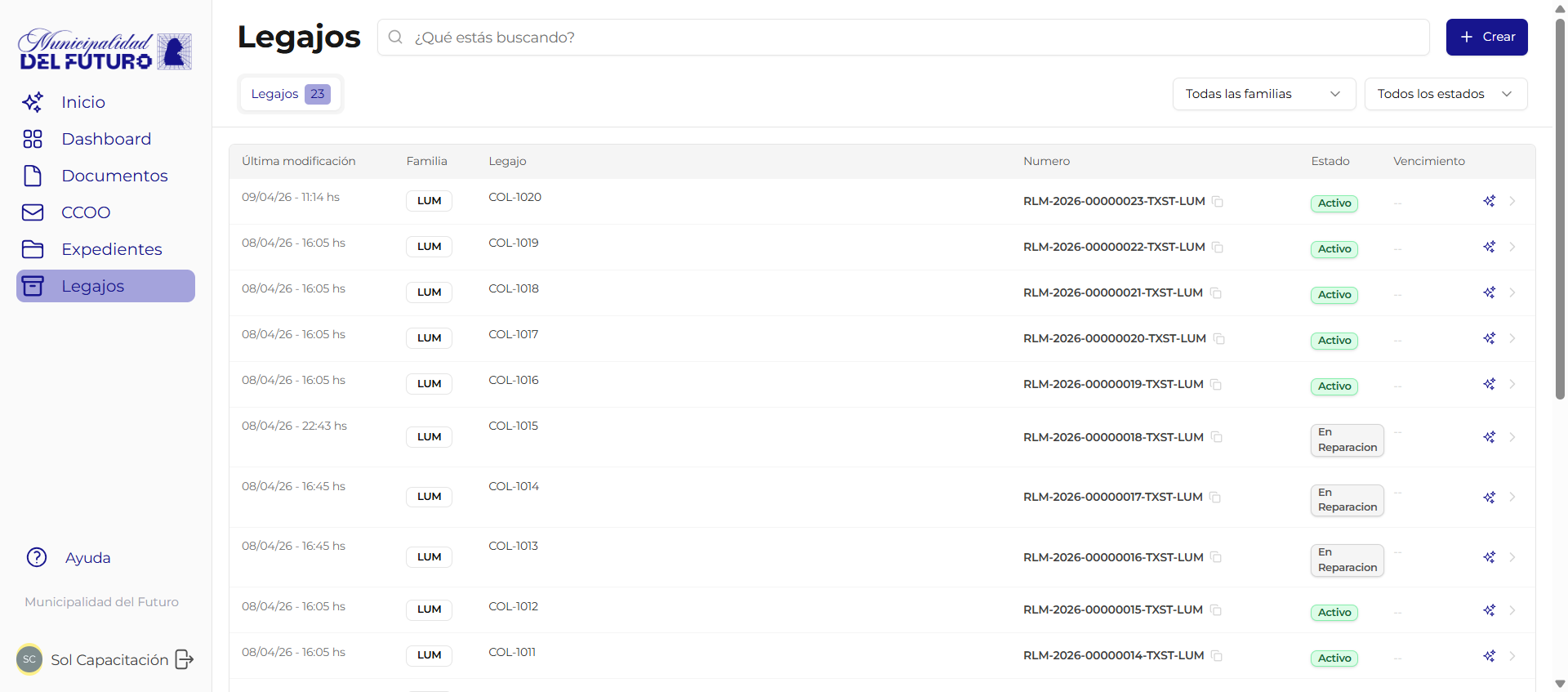Click the sparkle icon on the COL-1015 row
The height and width of the screenshot is (692, 1568).
(1489, 437)
